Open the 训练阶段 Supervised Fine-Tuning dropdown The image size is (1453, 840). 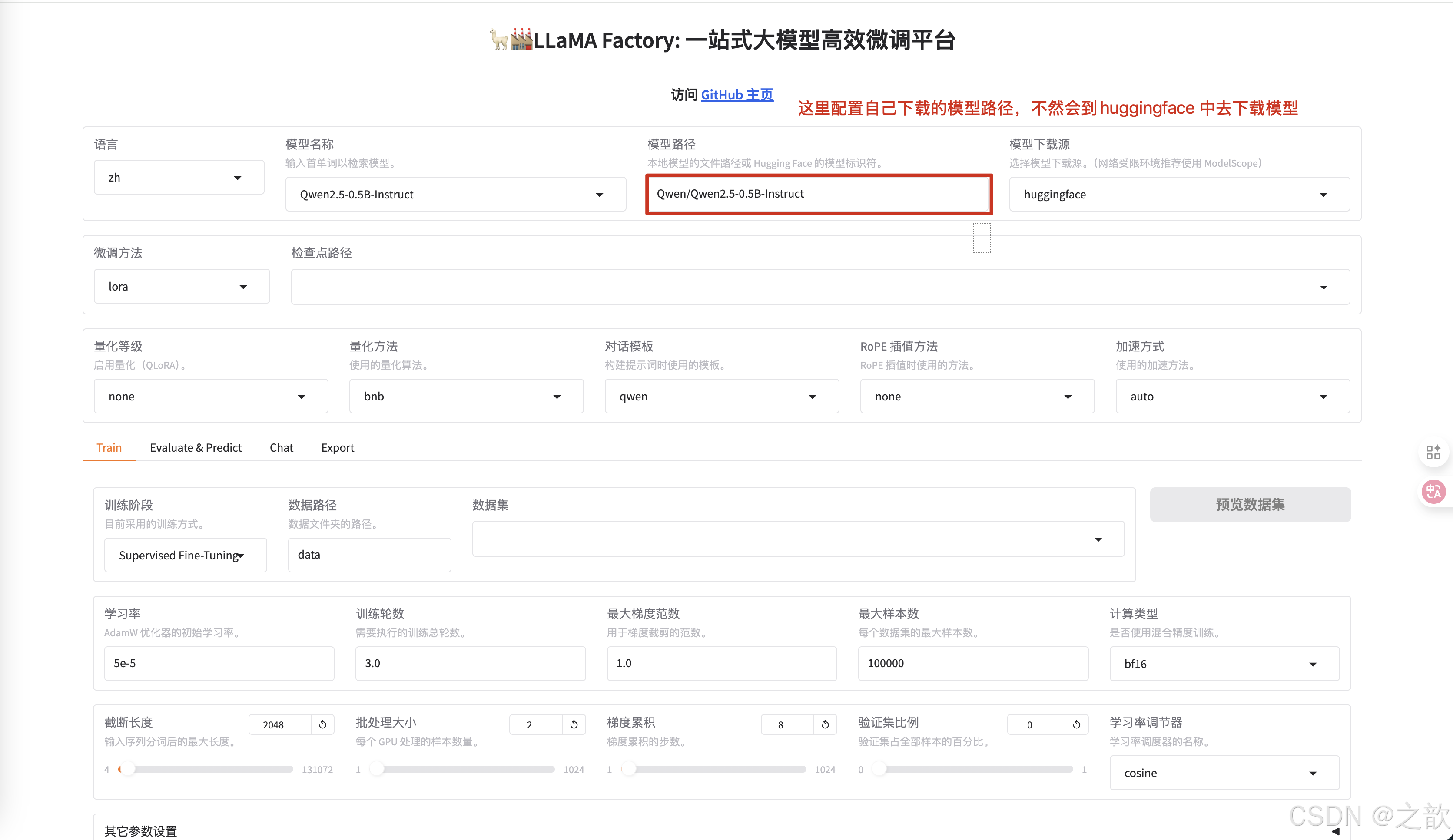(186, 555)
